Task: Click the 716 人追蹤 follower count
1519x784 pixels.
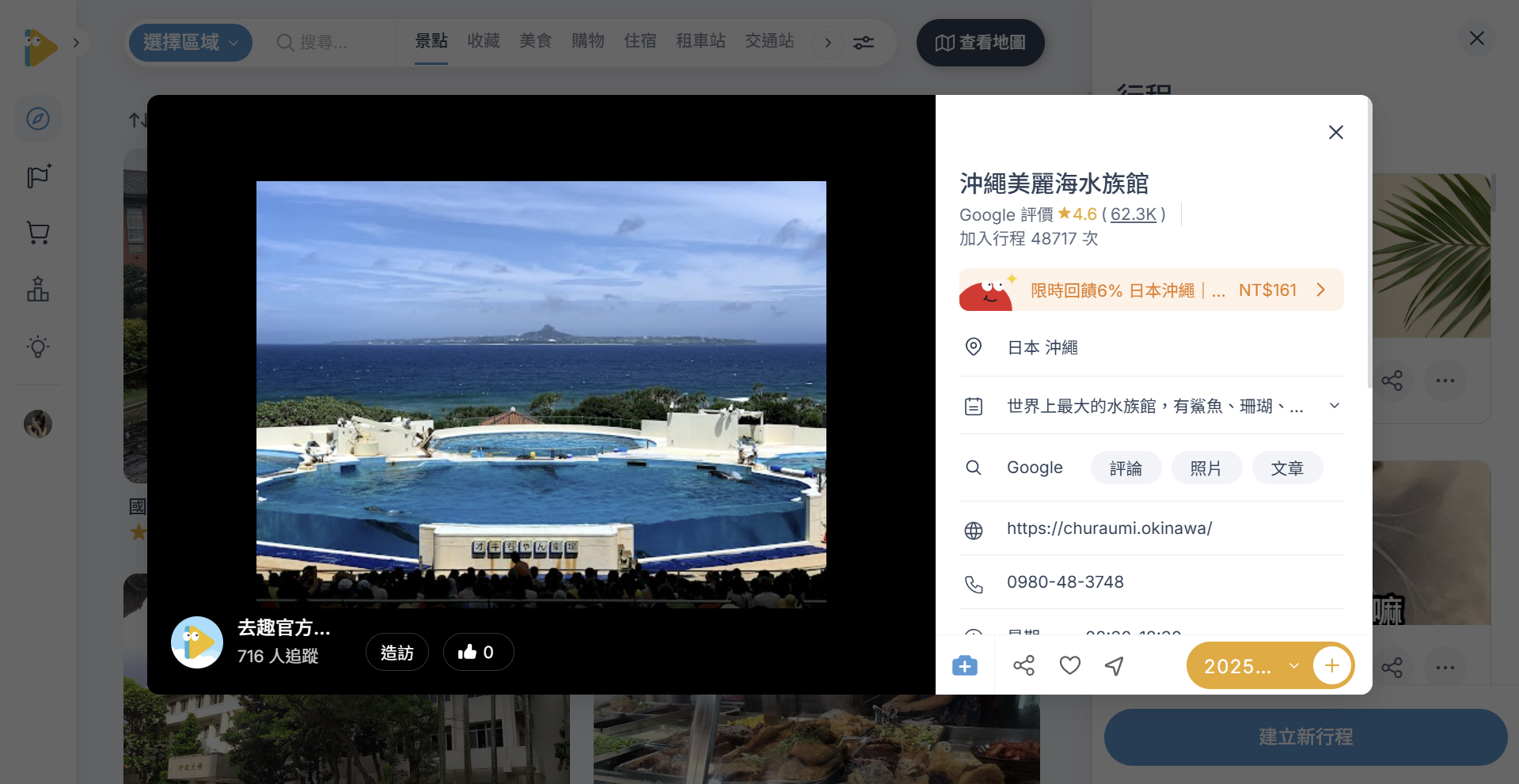Action: (x=278, y=657)
